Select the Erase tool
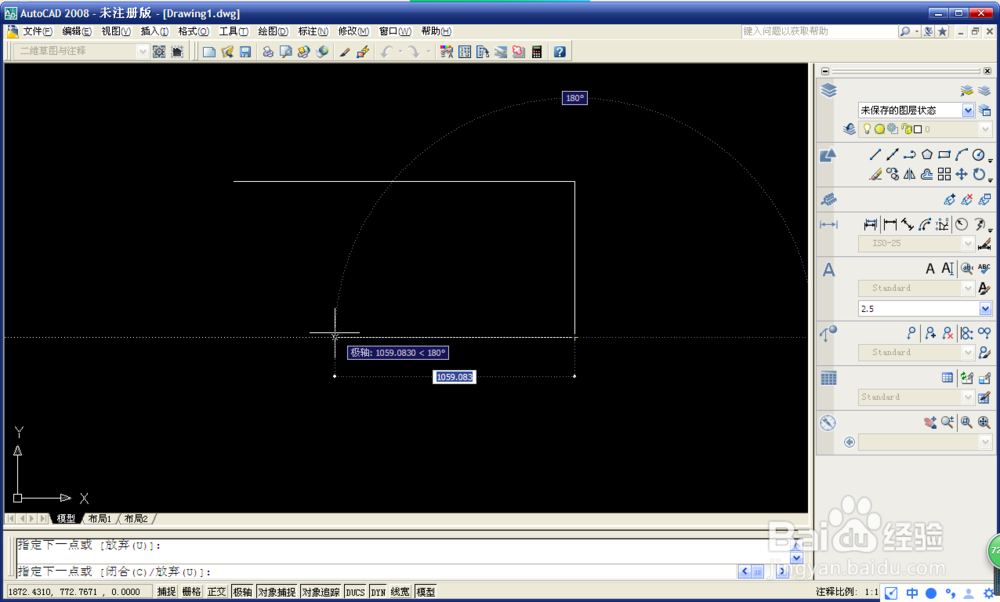 click(x=875, y=173)
